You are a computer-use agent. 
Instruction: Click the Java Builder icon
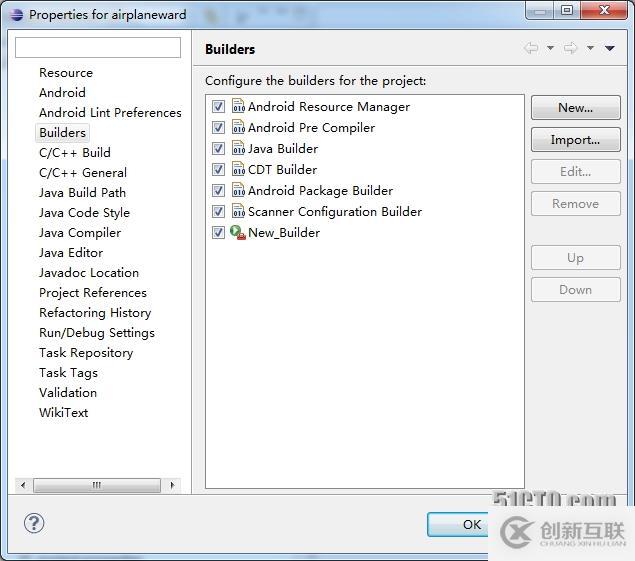tap(238, 148)
